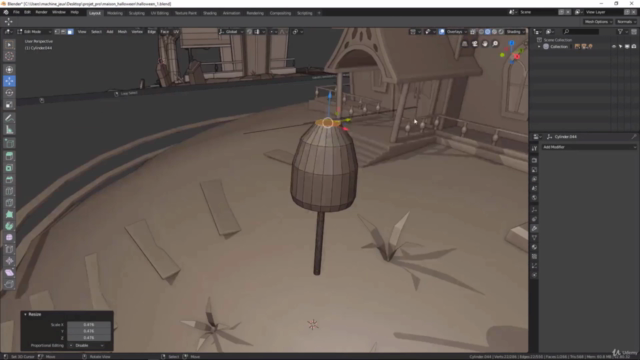Toggle Collection render camera icon

[634, 47]
